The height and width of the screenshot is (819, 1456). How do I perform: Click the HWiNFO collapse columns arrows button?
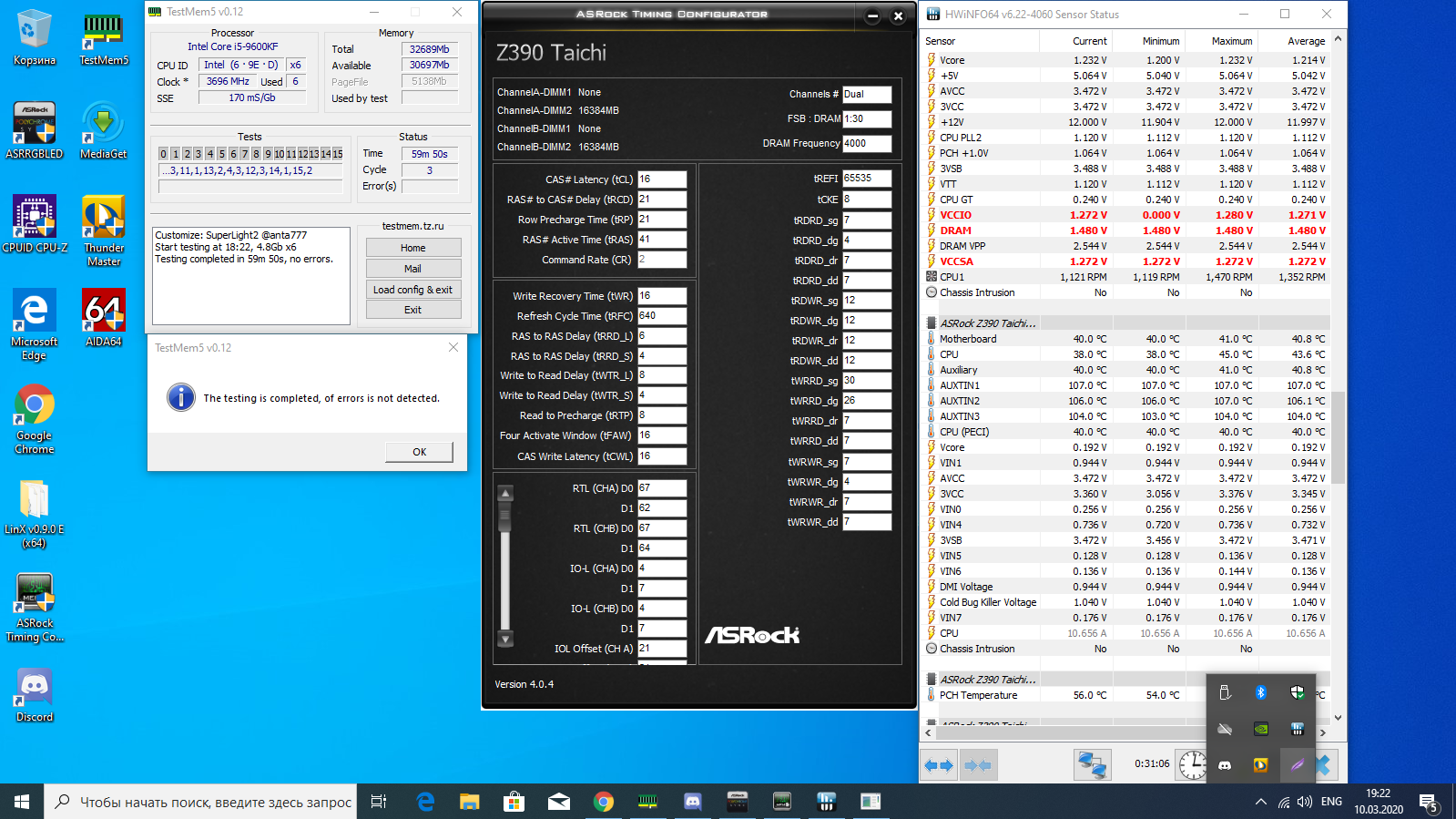pyautogui.click(x=977, y=765)
